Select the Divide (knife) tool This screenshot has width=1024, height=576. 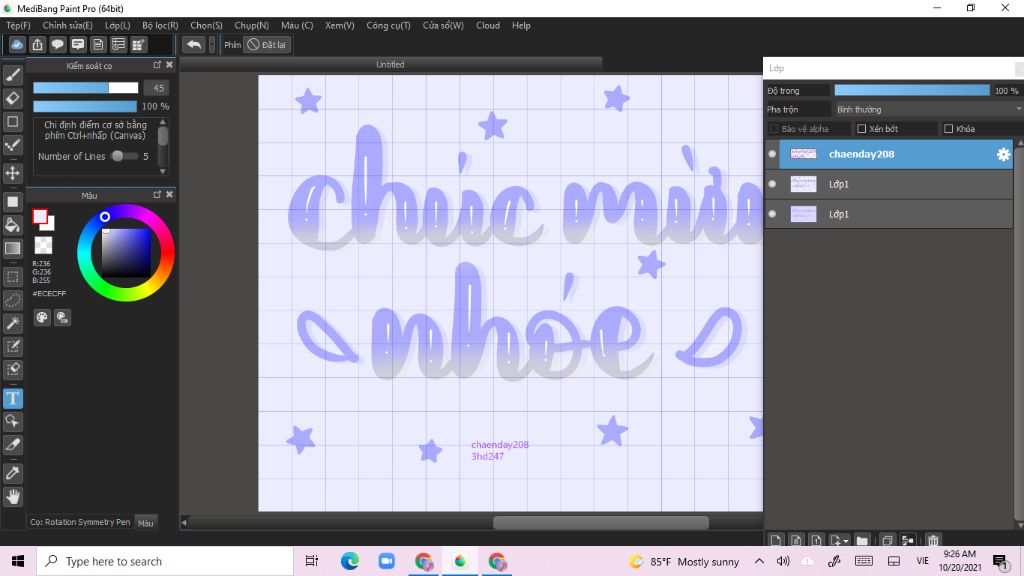pyautogui.click(x=12, y=445)
